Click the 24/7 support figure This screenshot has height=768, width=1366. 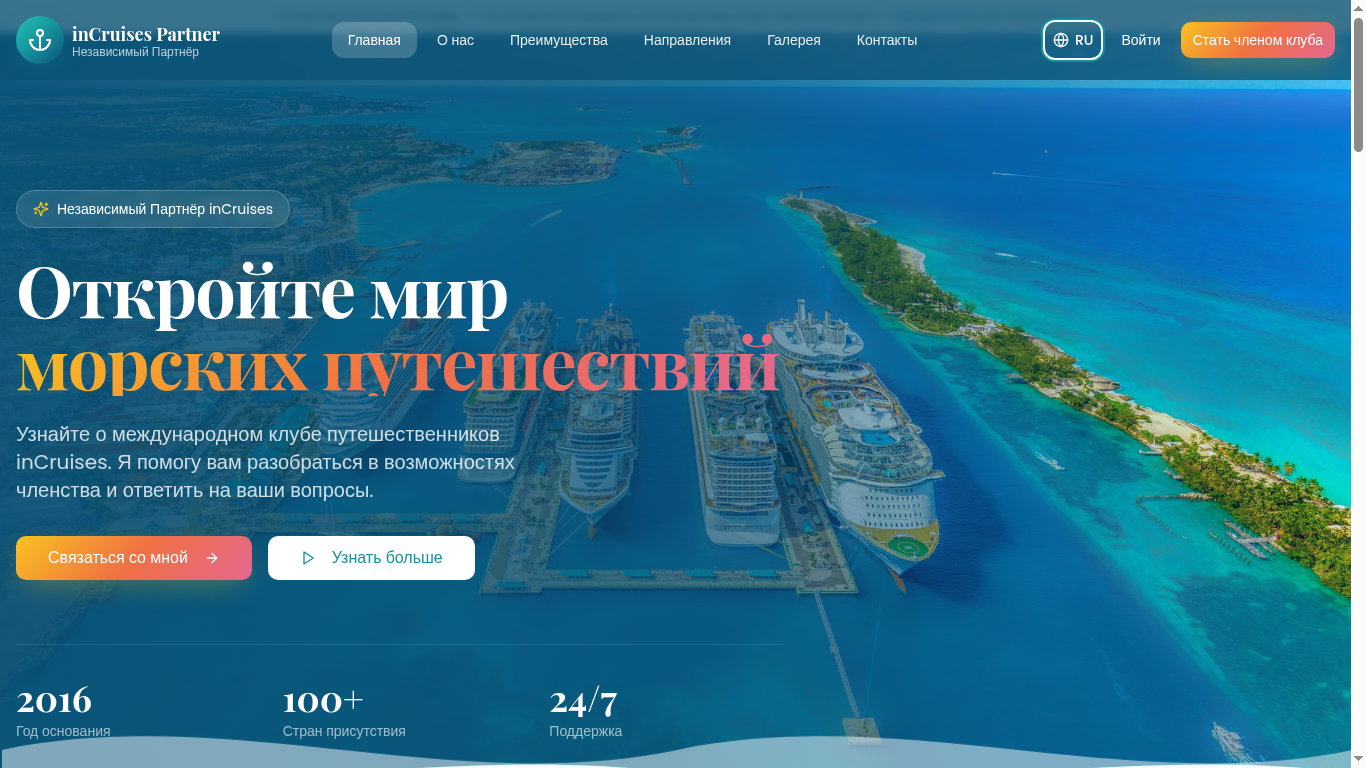point(583,700)
